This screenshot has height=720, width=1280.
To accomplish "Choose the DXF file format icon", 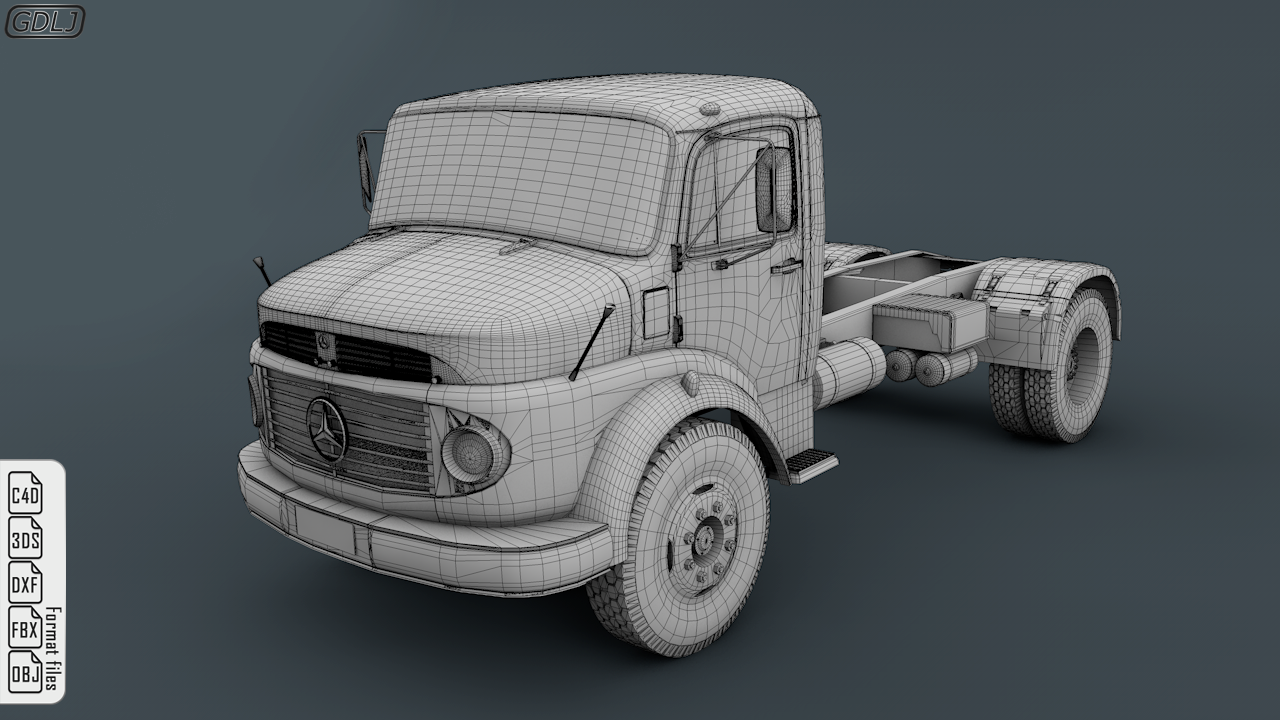I will coord(25,583).
